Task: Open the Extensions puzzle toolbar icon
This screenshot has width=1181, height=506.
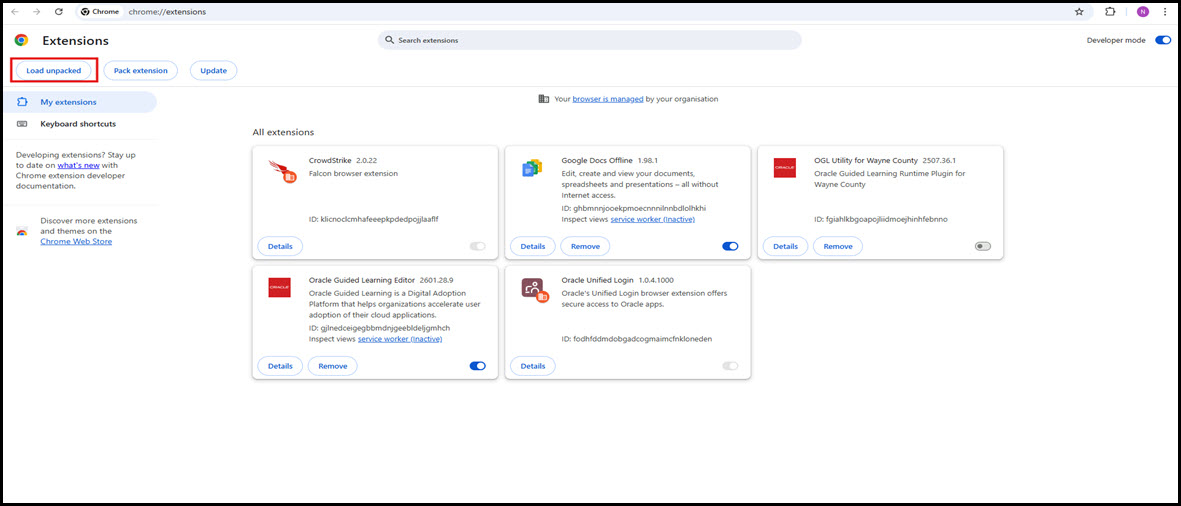Action: point(1110,12)
